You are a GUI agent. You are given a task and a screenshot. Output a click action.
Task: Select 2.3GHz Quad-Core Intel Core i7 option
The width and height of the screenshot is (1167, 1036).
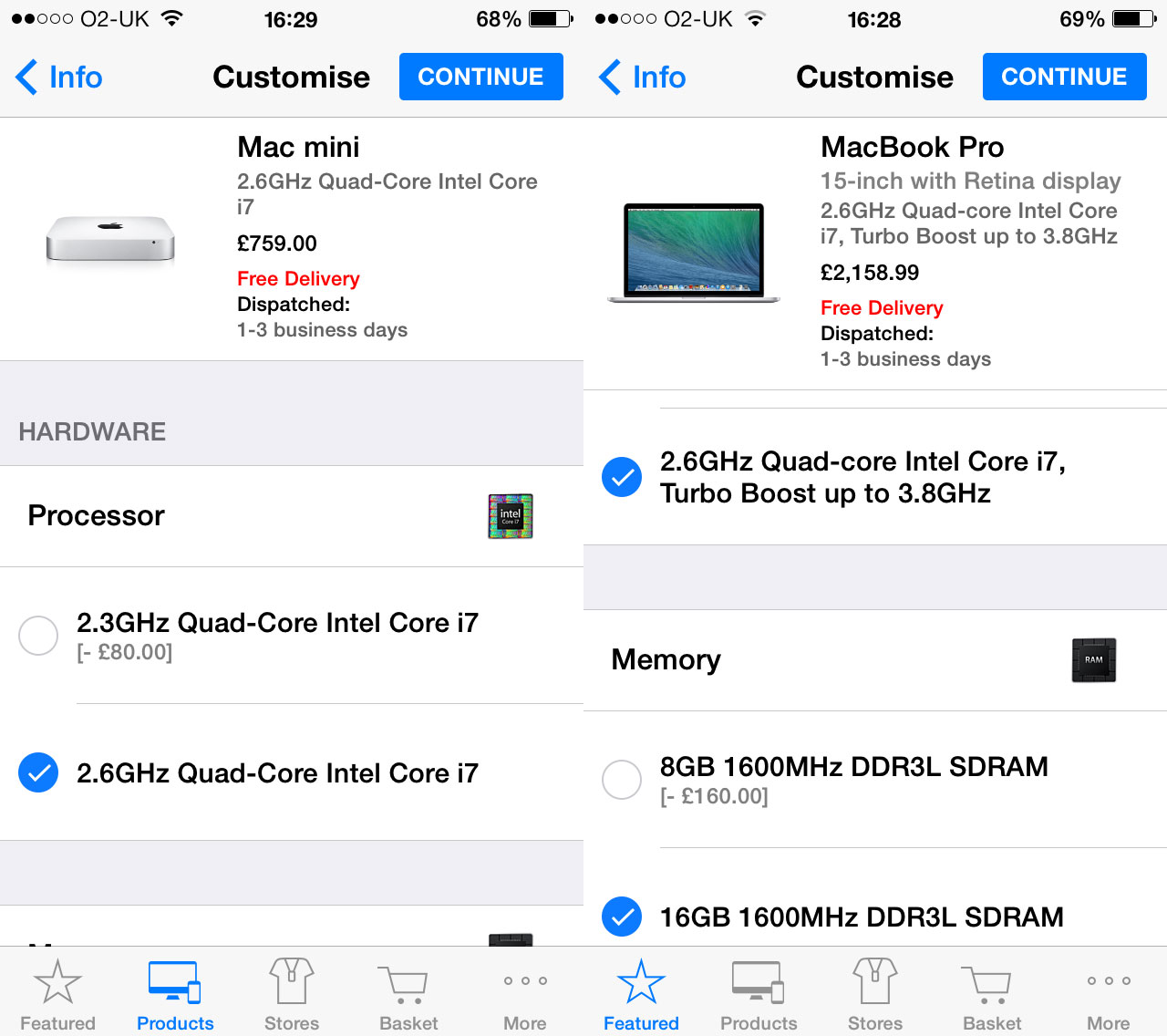pos(292,636)
